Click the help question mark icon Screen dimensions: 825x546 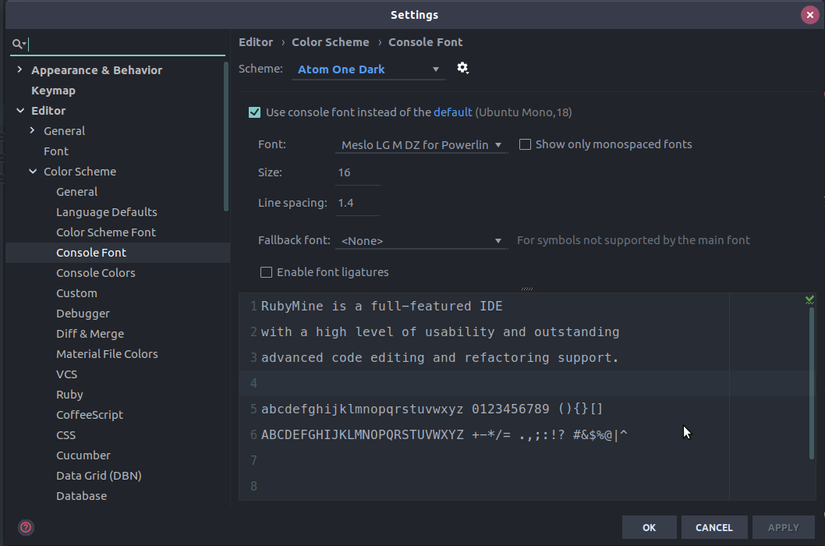(x=26, y=527)
